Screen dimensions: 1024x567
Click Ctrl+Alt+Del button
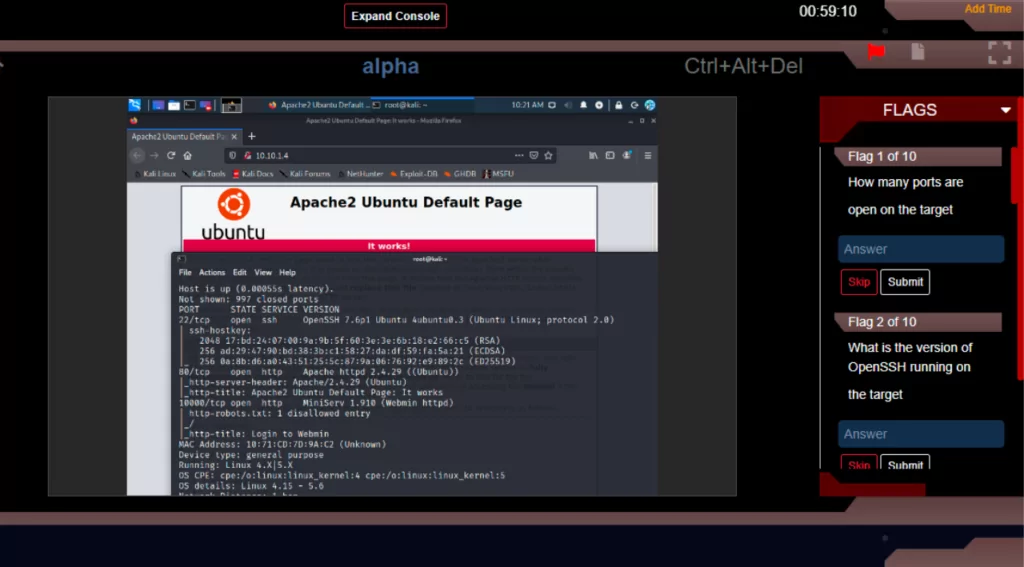coord(743,66)
